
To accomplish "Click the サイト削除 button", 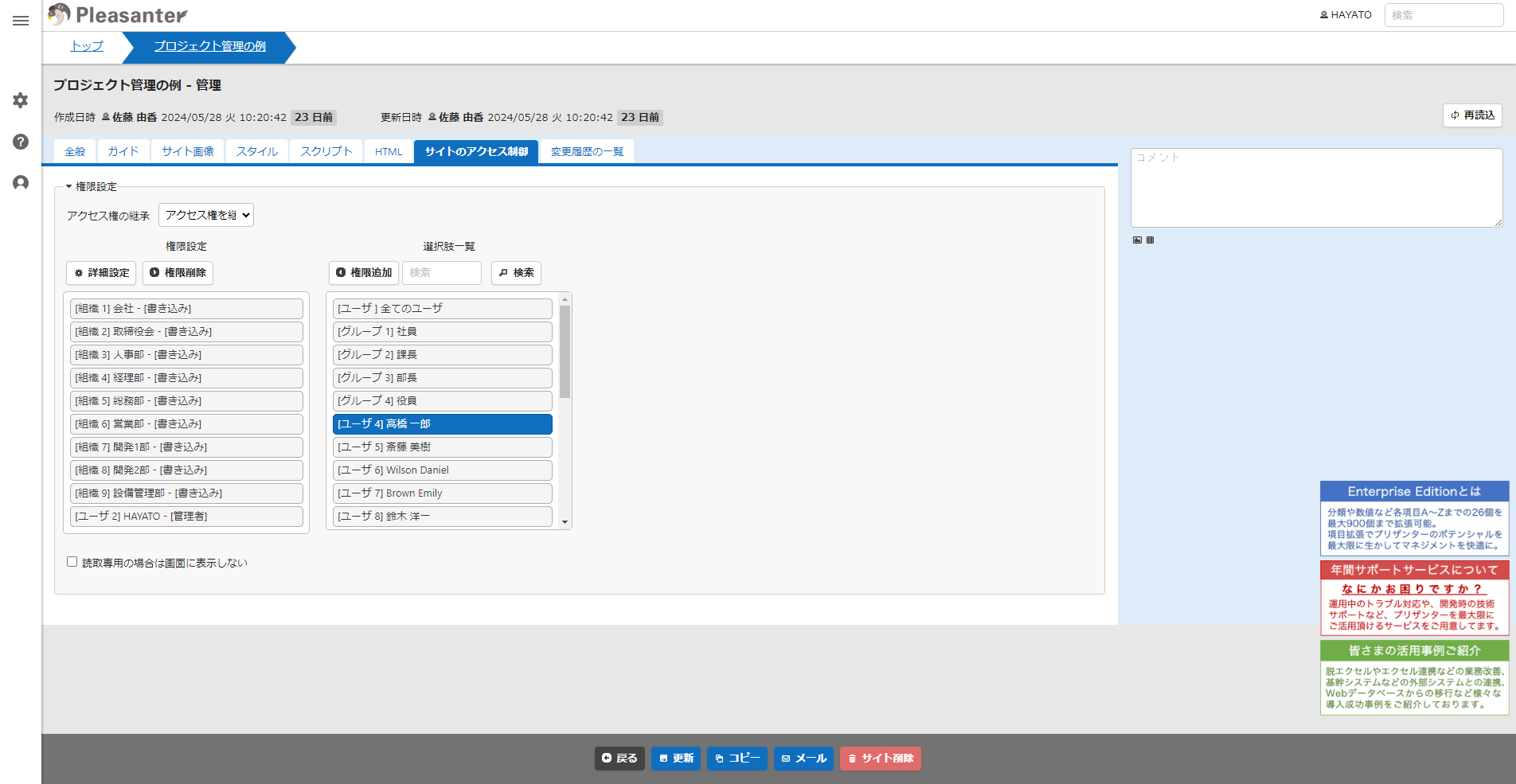I will (881, 759).
